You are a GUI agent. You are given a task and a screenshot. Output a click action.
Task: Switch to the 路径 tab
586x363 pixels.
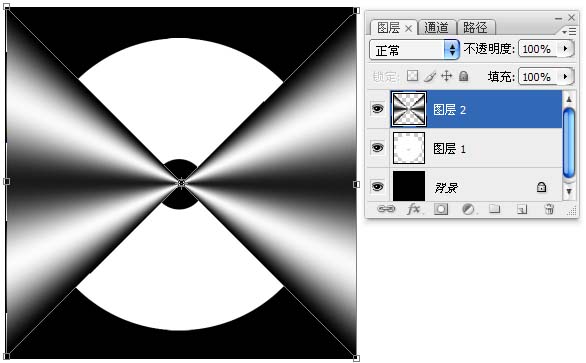coord(476,28)
